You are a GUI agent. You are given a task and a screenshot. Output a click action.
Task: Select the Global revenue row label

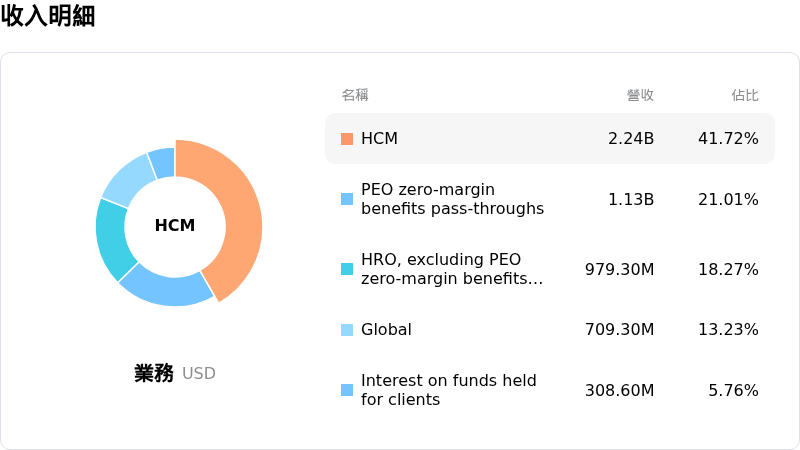pyautogui.click(x=386, y=330)
